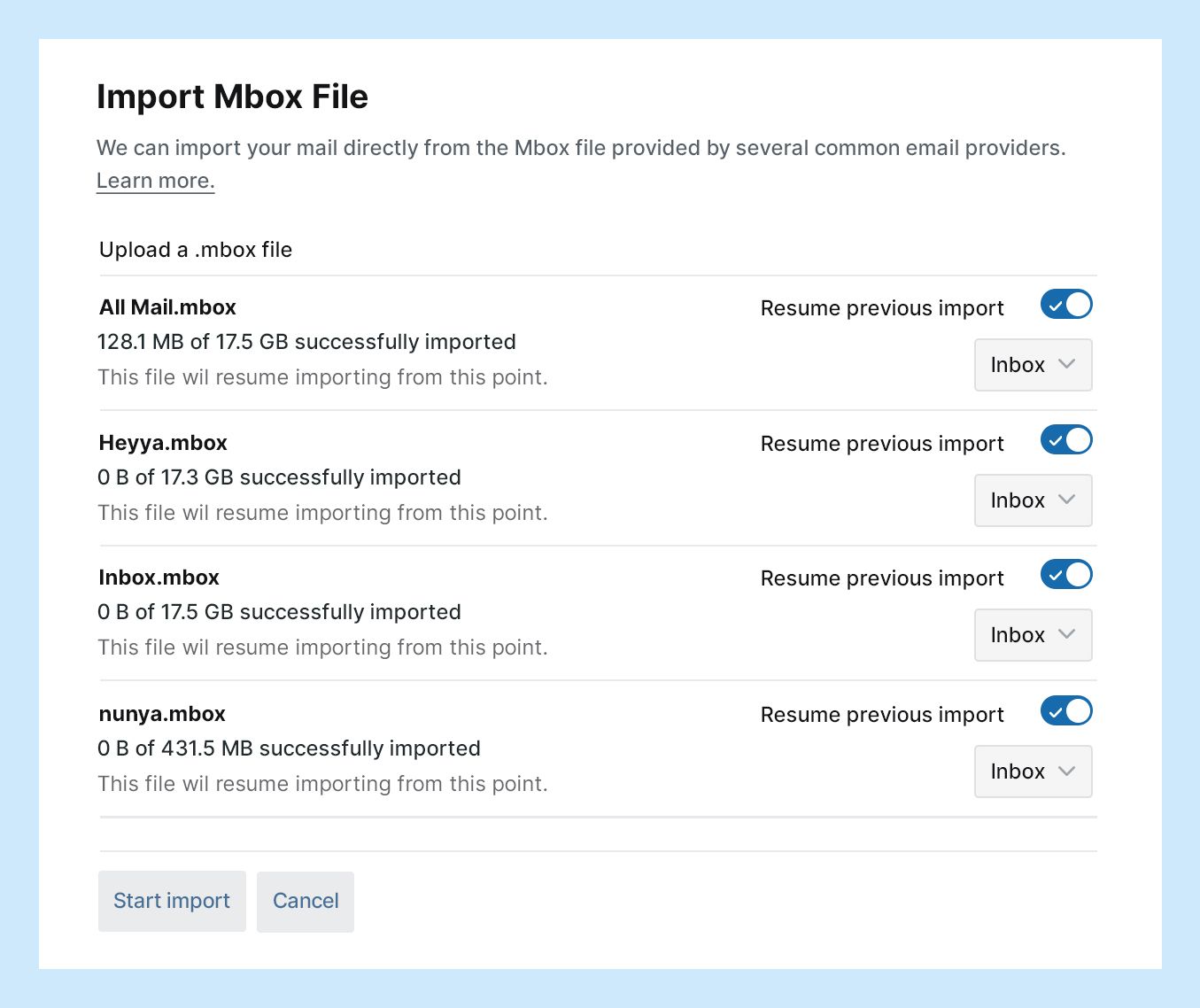The image size is (1200, 1008).
Task: Choose destination folder for nunya.mbox
Action: [x=1033, y=772]
